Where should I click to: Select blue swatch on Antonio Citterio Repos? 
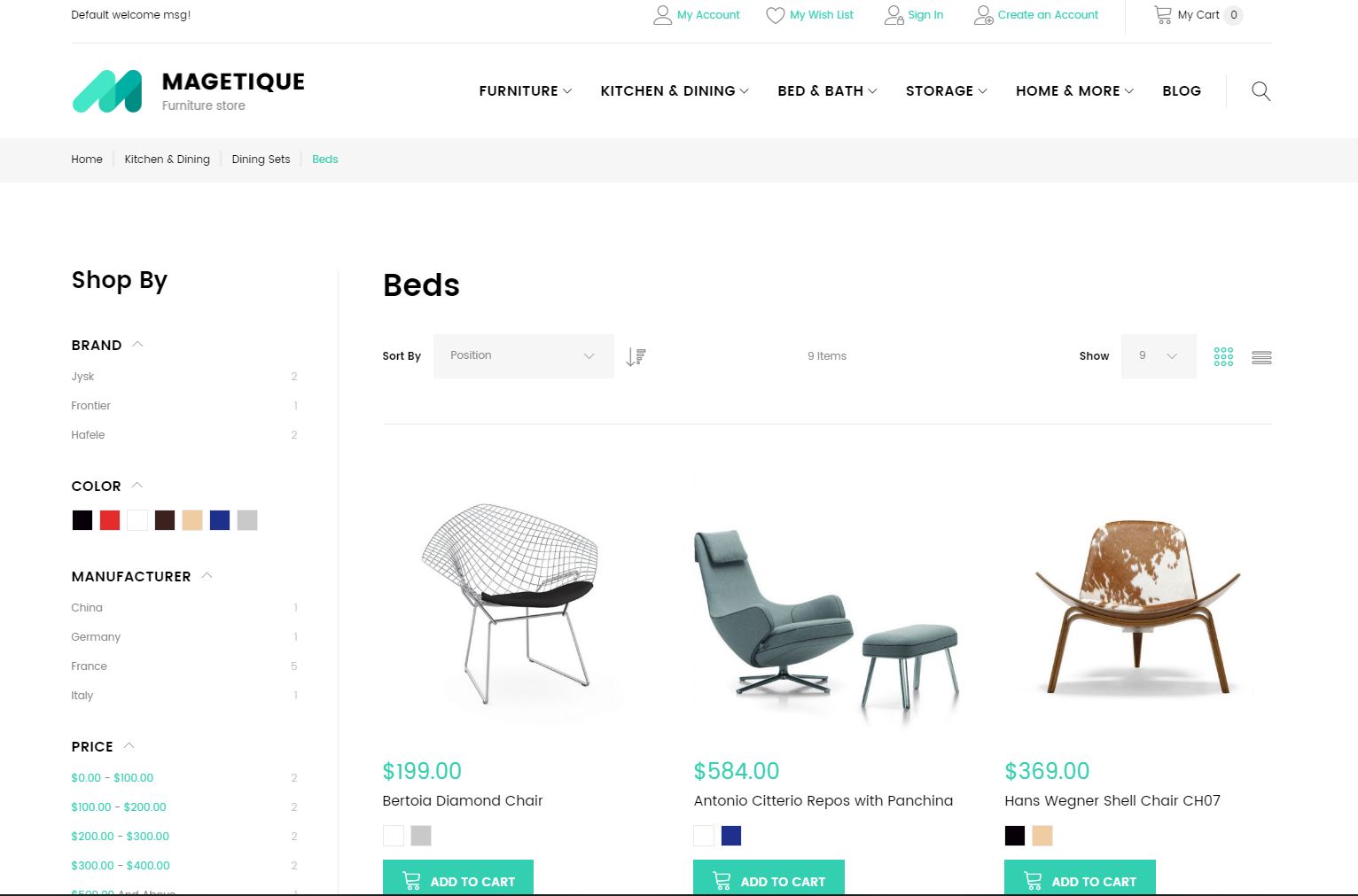point(731,836)
